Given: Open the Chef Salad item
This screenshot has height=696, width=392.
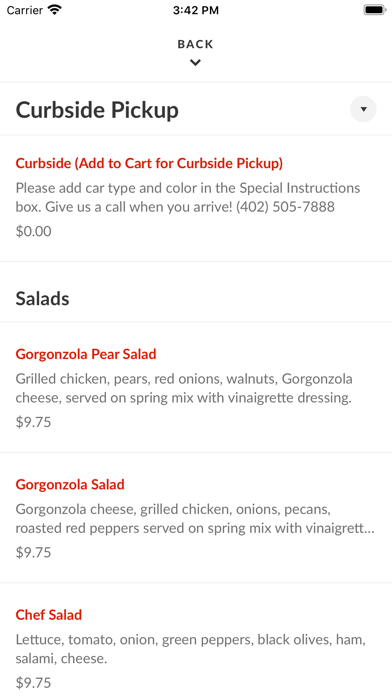Looking at the screenshot, I should [49, 615].
